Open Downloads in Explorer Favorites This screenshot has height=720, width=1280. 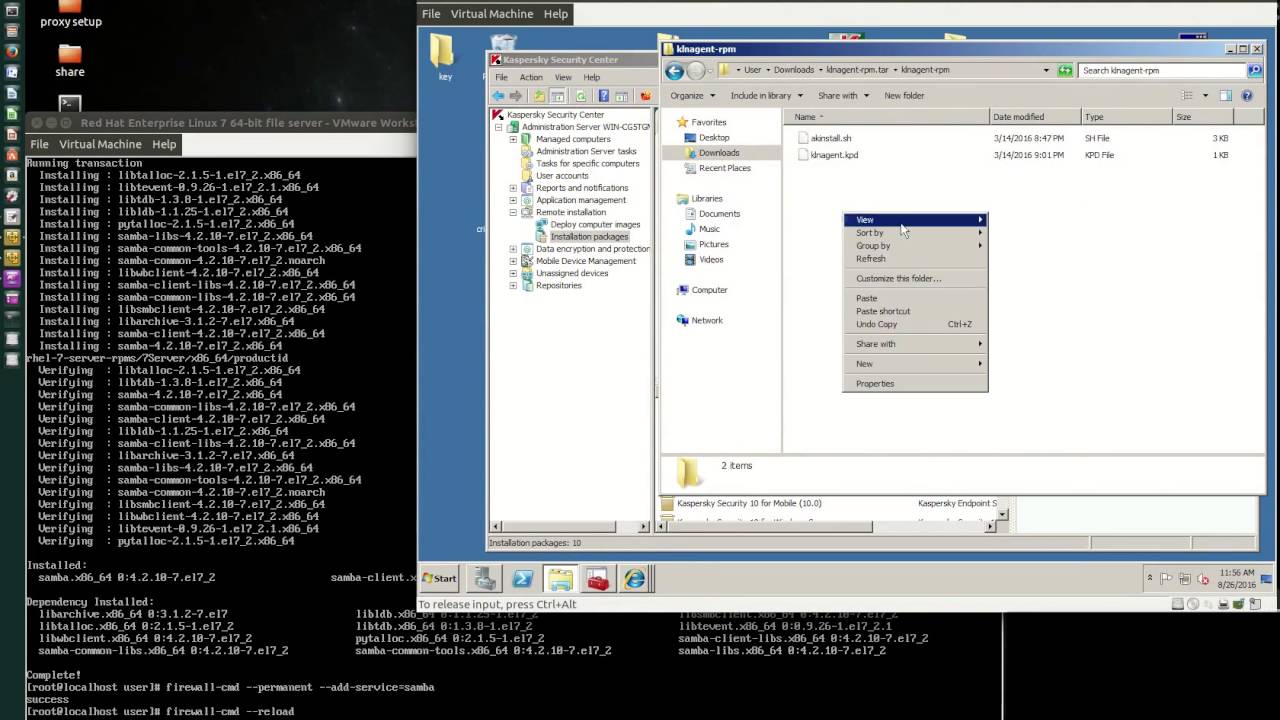pyautogui.click(x=718, y=153)
